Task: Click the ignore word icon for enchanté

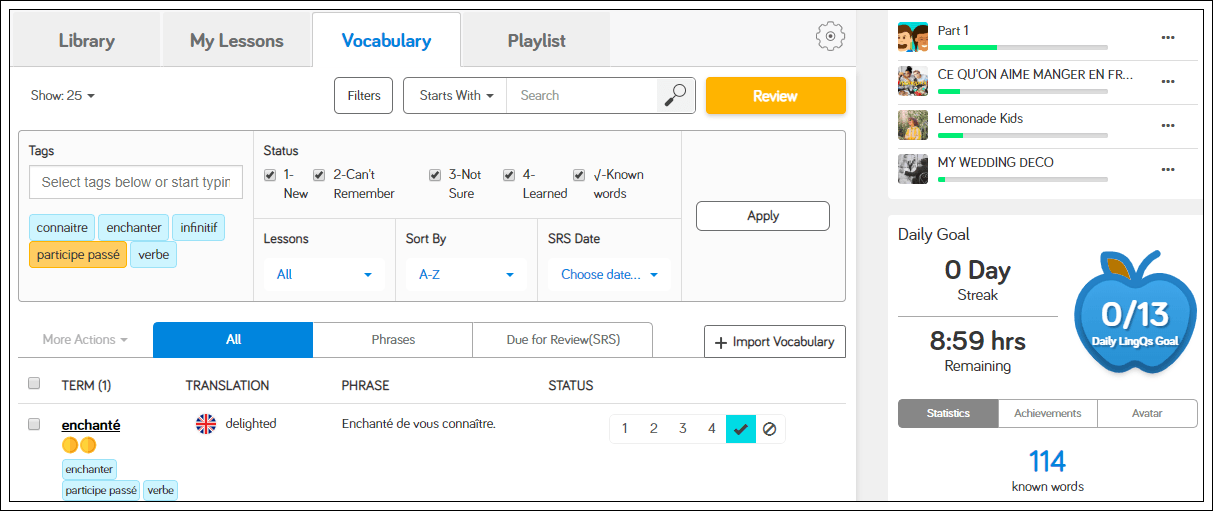Action: pos(769,429)
